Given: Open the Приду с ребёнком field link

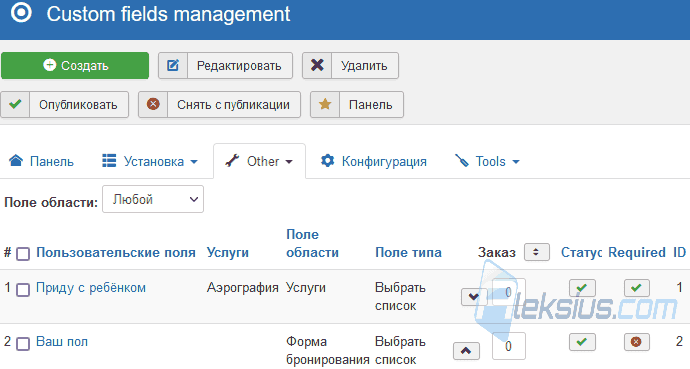Looking at the screenshot, I should (x=91, y=288).
